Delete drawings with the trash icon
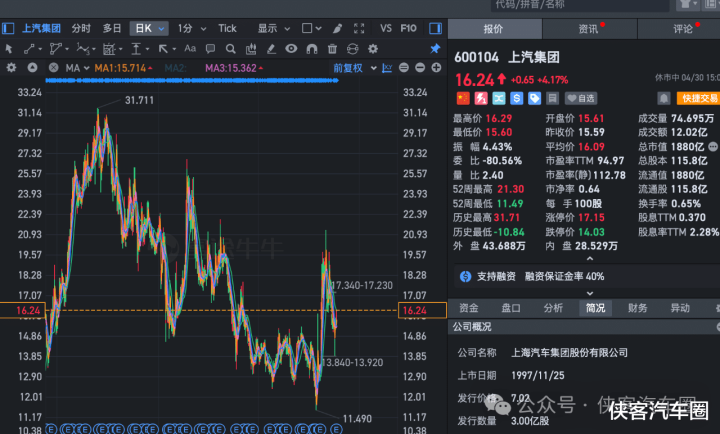Image resolution: width=720 pixels, height=434 pixels. click(x=332, y=49)
